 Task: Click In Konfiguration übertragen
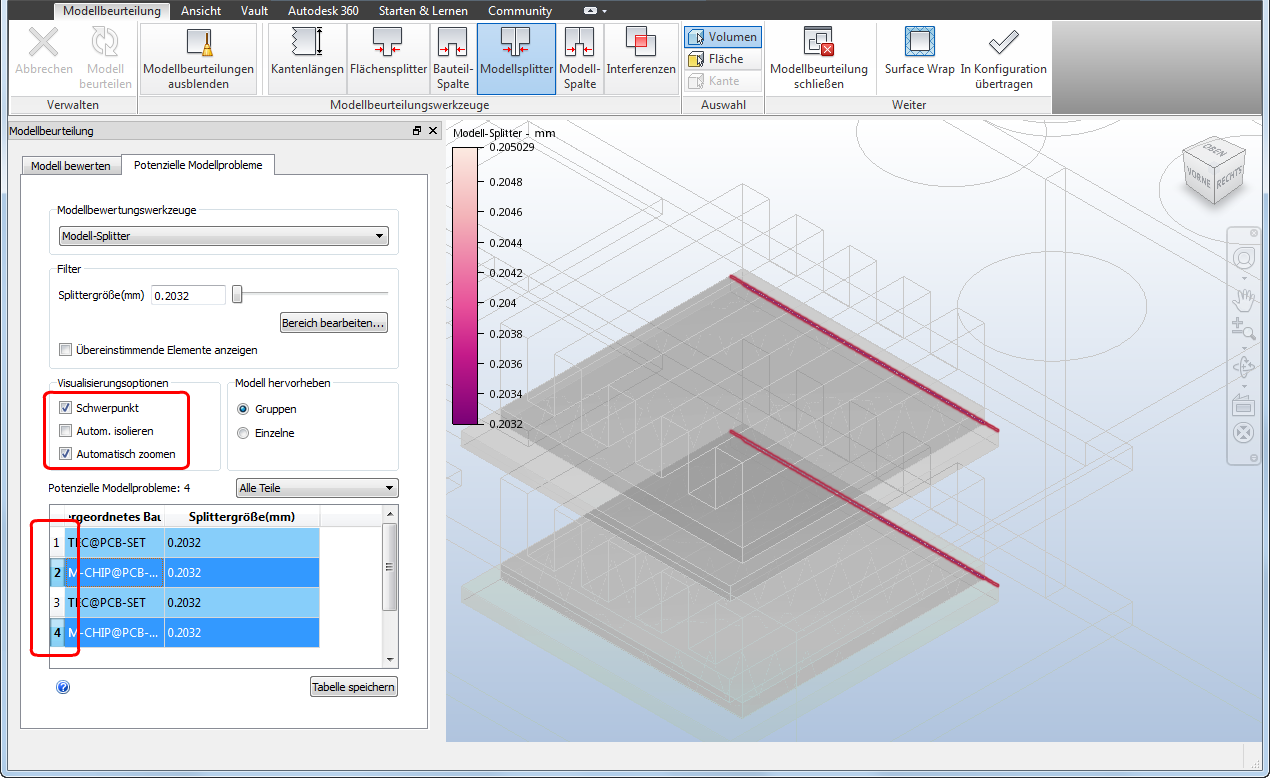(1004, 58)
